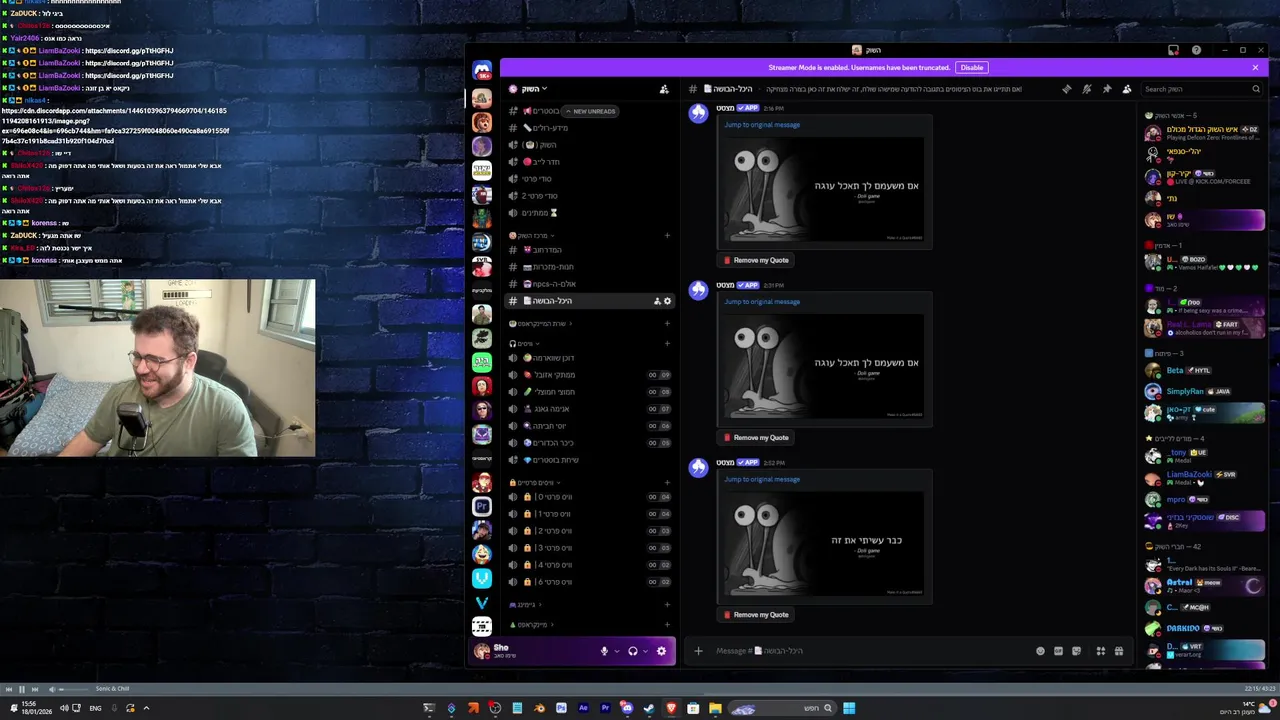Open Edit Channel gear on selected channel
The height and width of the screenshot is (720, 1280).
668,301
